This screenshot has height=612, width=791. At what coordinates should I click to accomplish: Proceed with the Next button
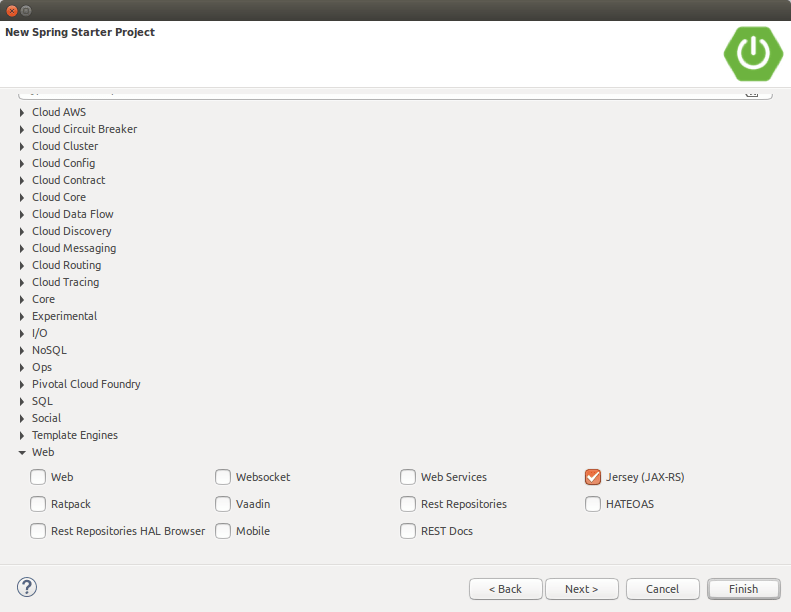click(x=582, y=589)
